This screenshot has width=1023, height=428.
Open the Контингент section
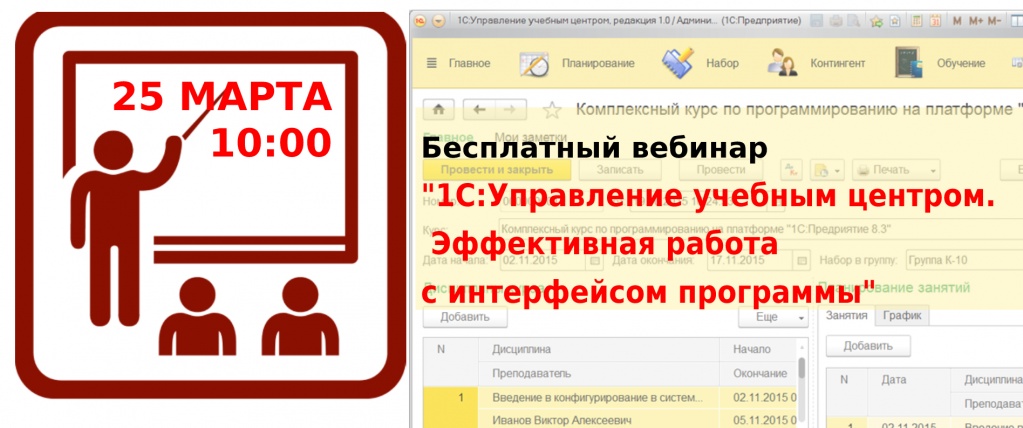click(838, 63)
